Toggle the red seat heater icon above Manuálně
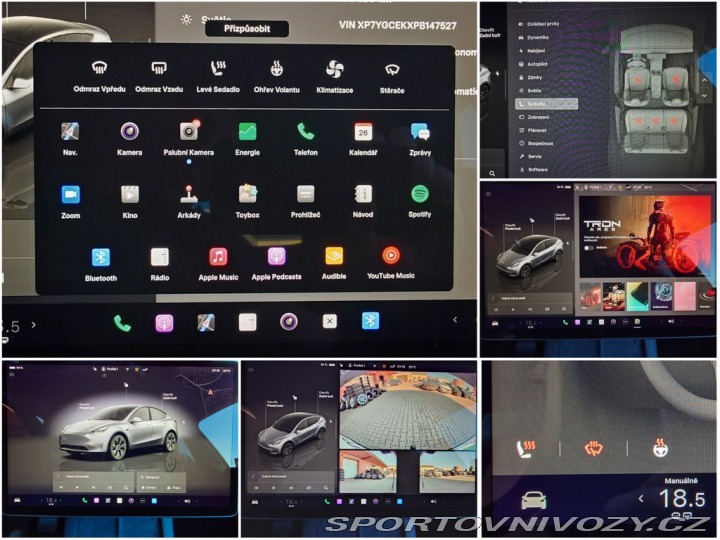 click(525, 449)
